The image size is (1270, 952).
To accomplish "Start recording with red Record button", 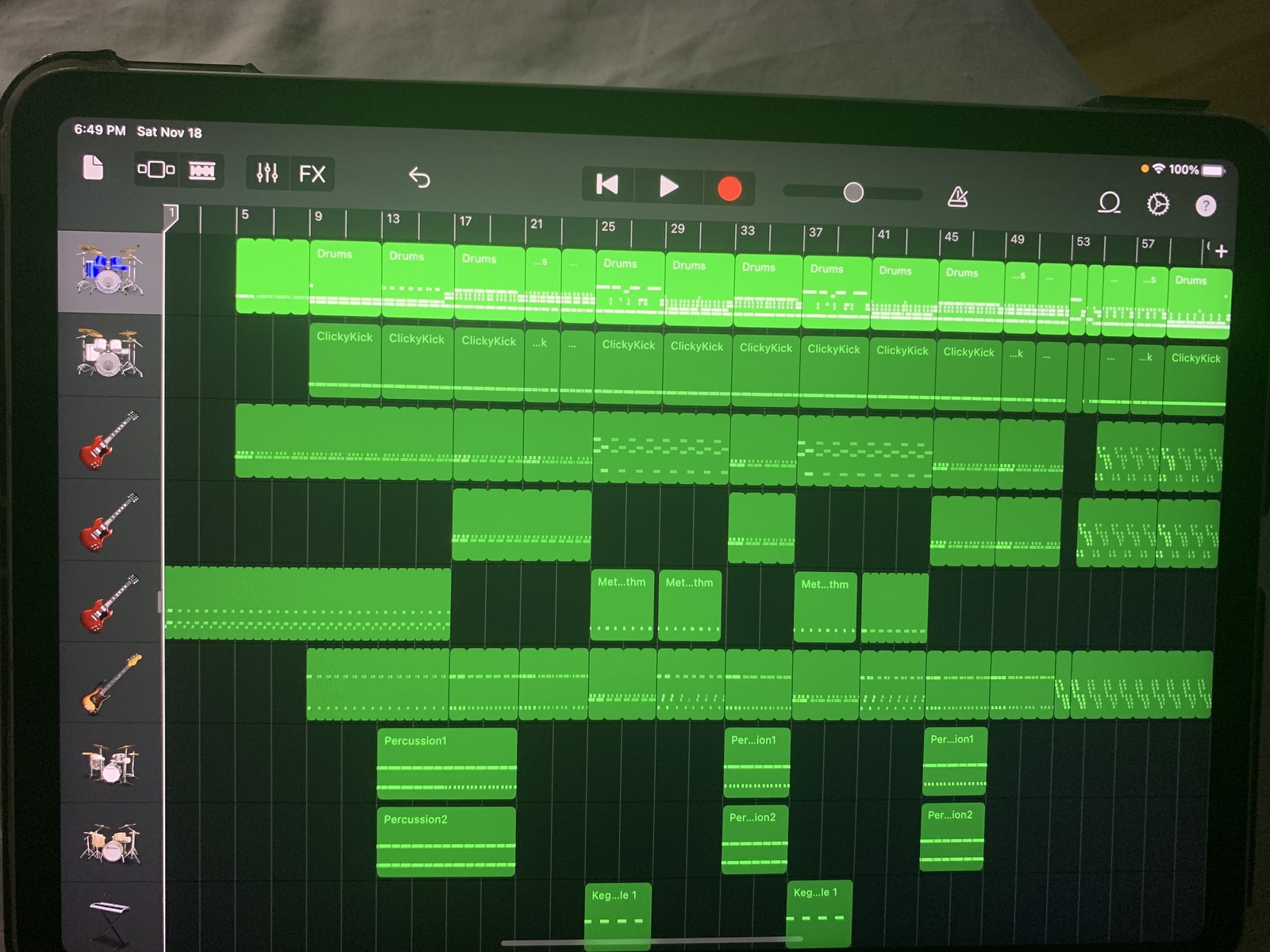I will tap(729, 189).
